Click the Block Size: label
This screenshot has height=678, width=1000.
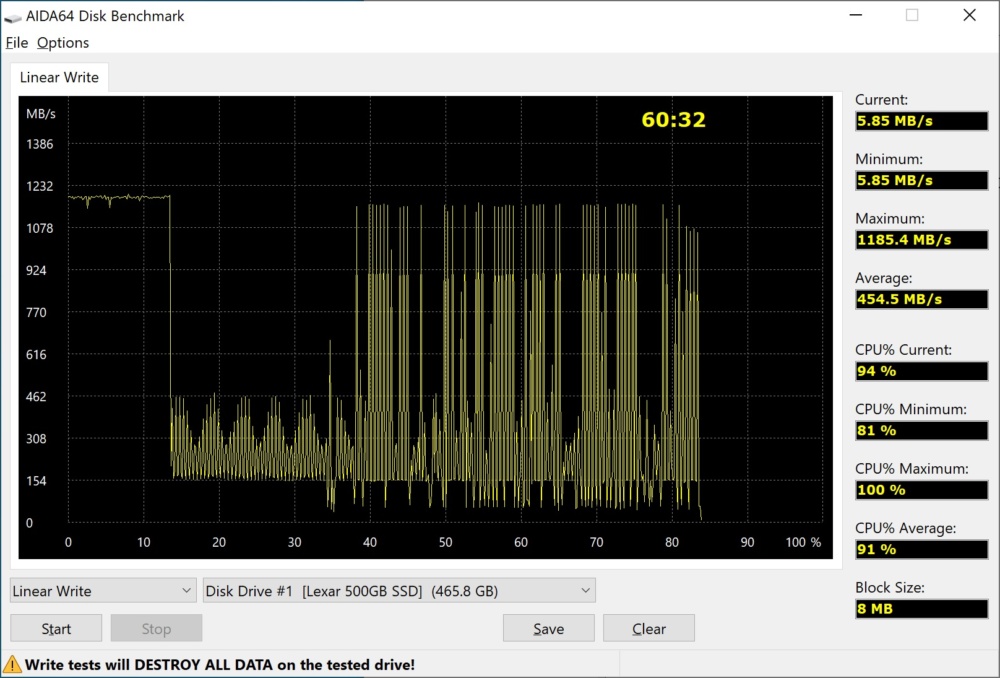[x=890, y=587]
